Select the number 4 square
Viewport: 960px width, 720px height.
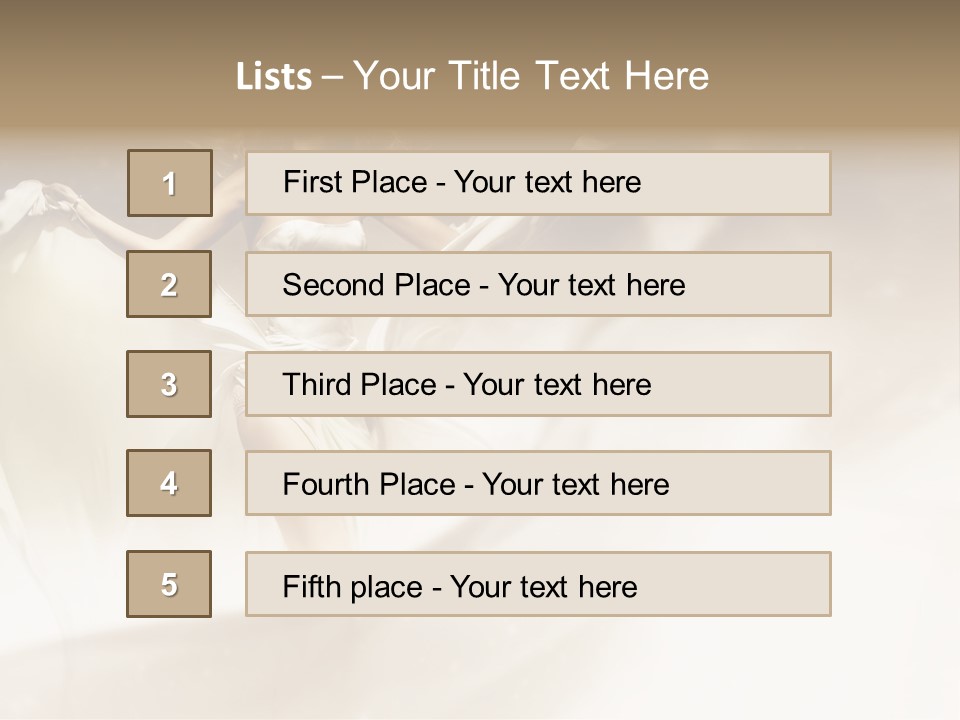[x=169, y=483]
